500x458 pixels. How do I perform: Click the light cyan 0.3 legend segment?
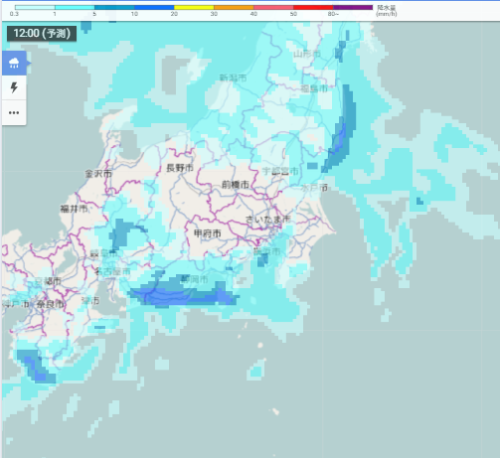coord(35,7)
